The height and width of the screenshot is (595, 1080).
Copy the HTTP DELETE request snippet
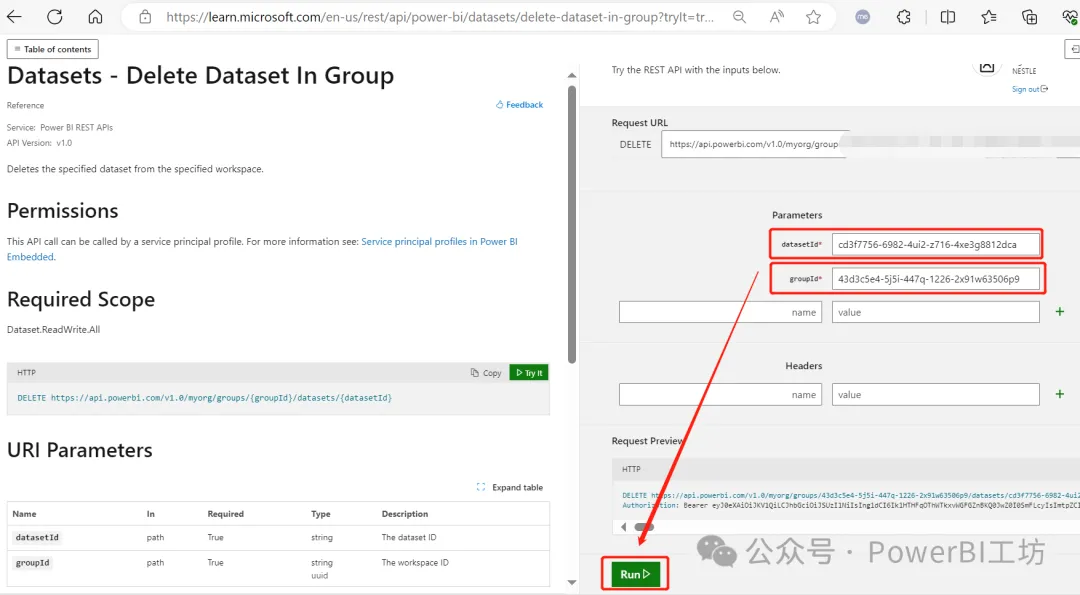[486, 373]
